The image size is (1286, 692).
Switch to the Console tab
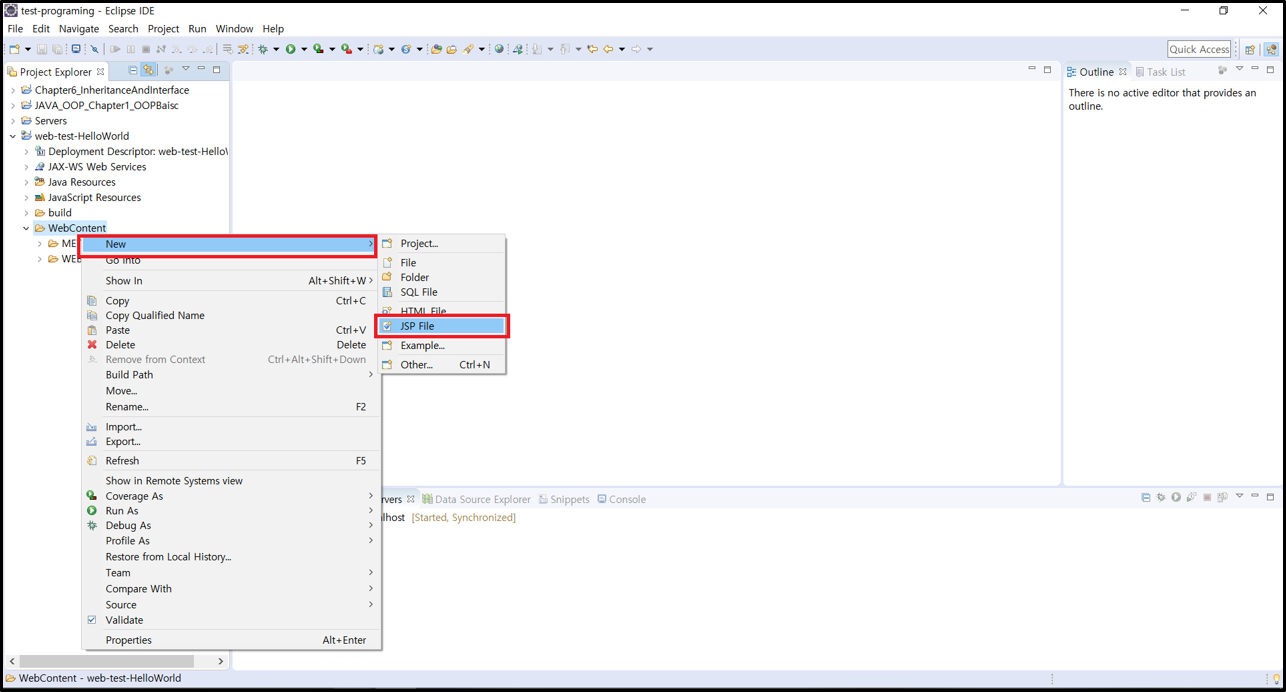coord(621,499)
